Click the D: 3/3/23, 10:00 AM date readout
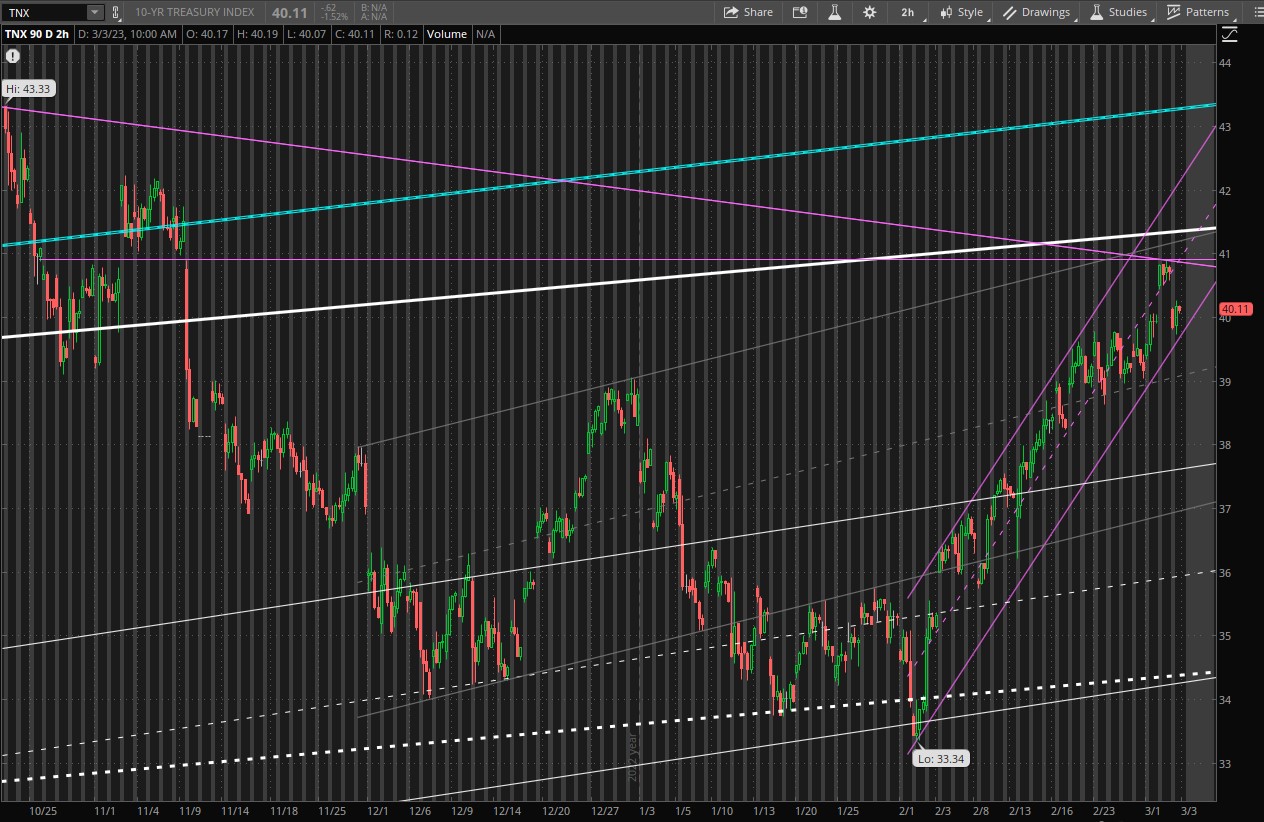The width and height of the screenshot is (1264, 822). 127,34
